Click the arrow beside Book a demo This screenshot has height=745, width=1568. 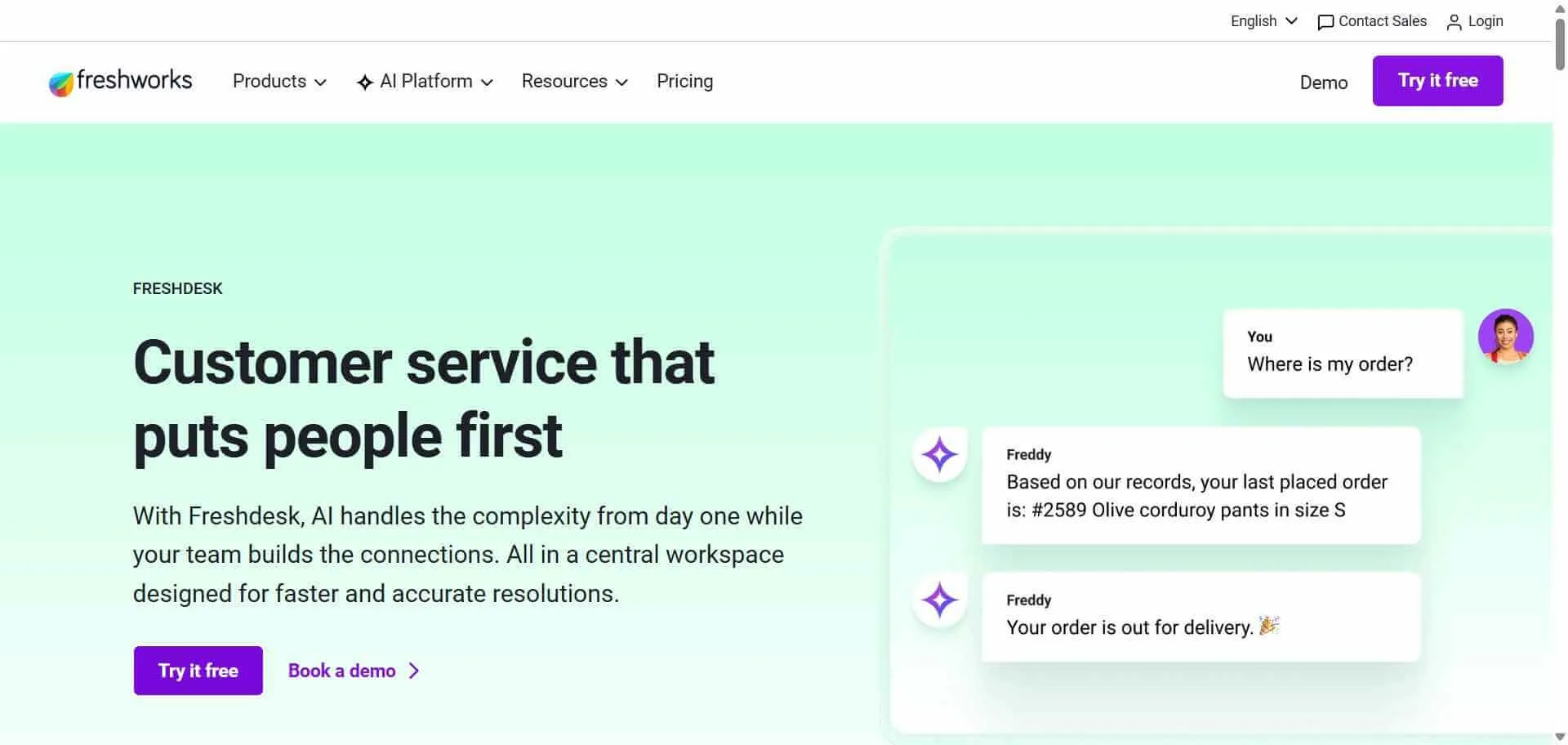click(x=414, y=671)
